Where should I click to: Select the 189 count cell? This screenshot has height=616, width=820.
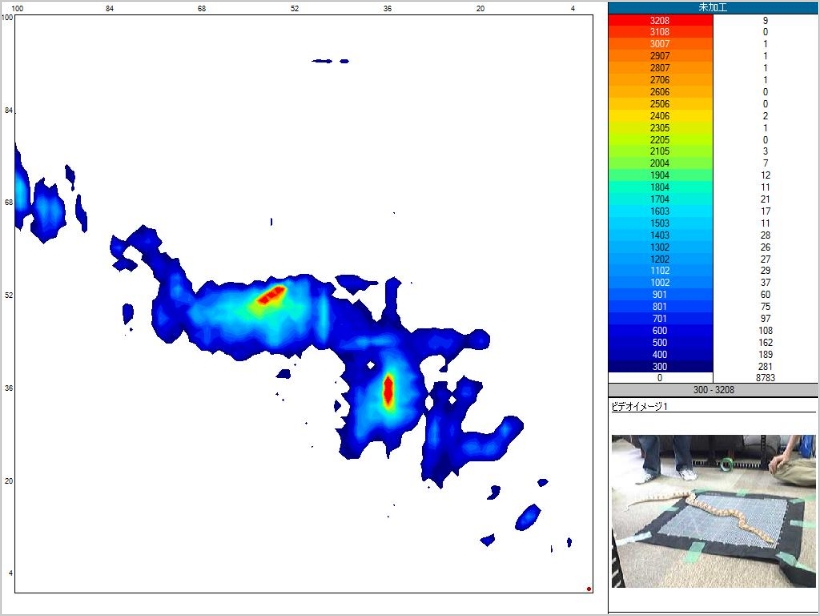pyautogui.click(x=765, y=354)
